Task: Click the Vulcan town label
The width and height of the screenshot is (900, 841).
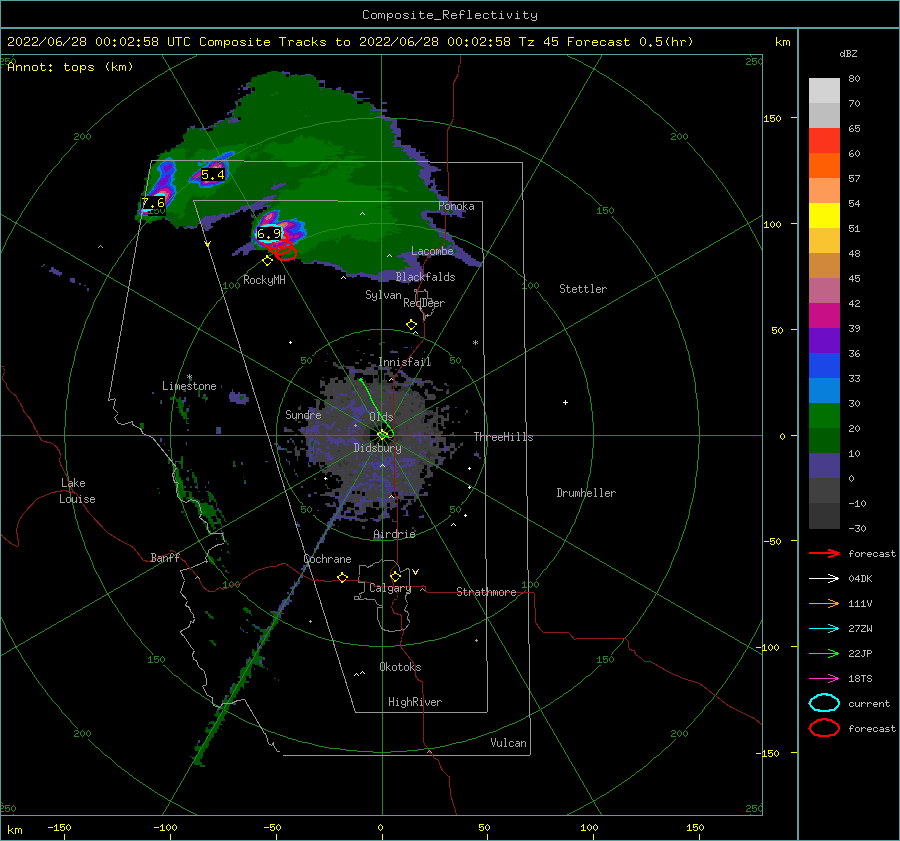Action: point(508,743)
